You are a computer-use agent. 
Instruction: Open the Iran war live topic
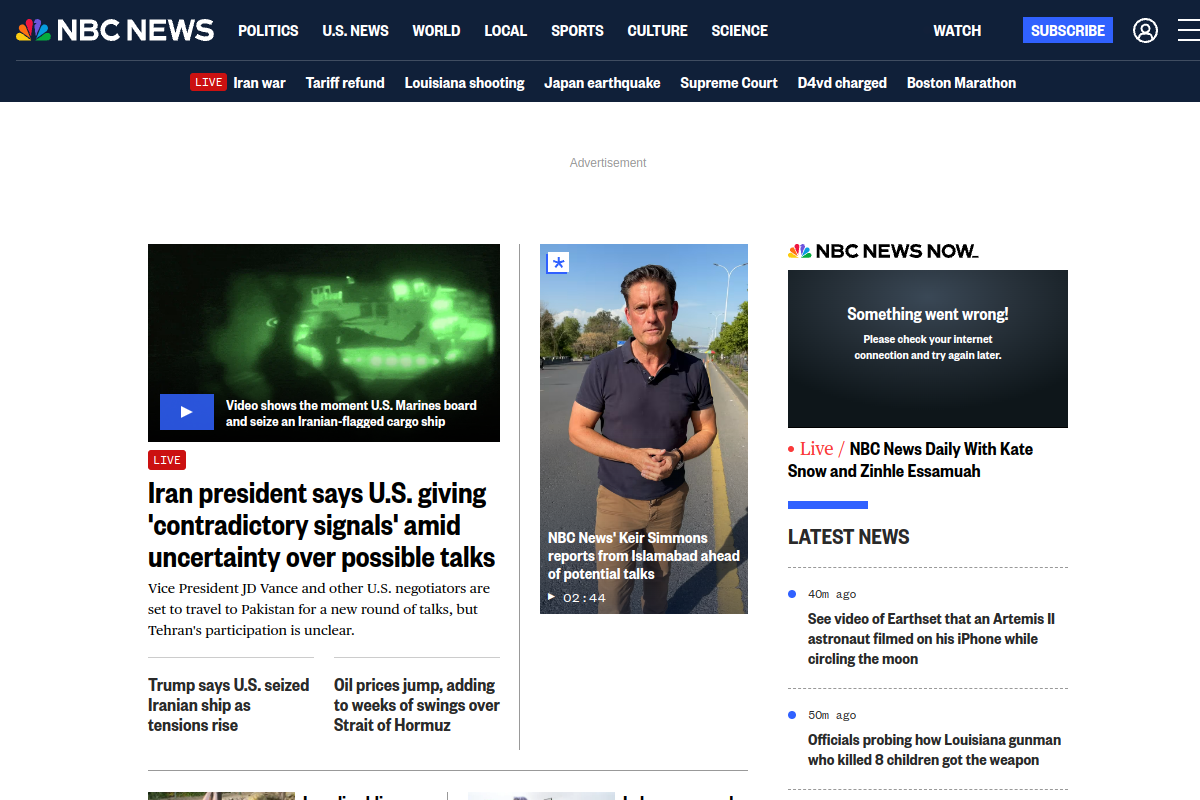tap(259, 83)
